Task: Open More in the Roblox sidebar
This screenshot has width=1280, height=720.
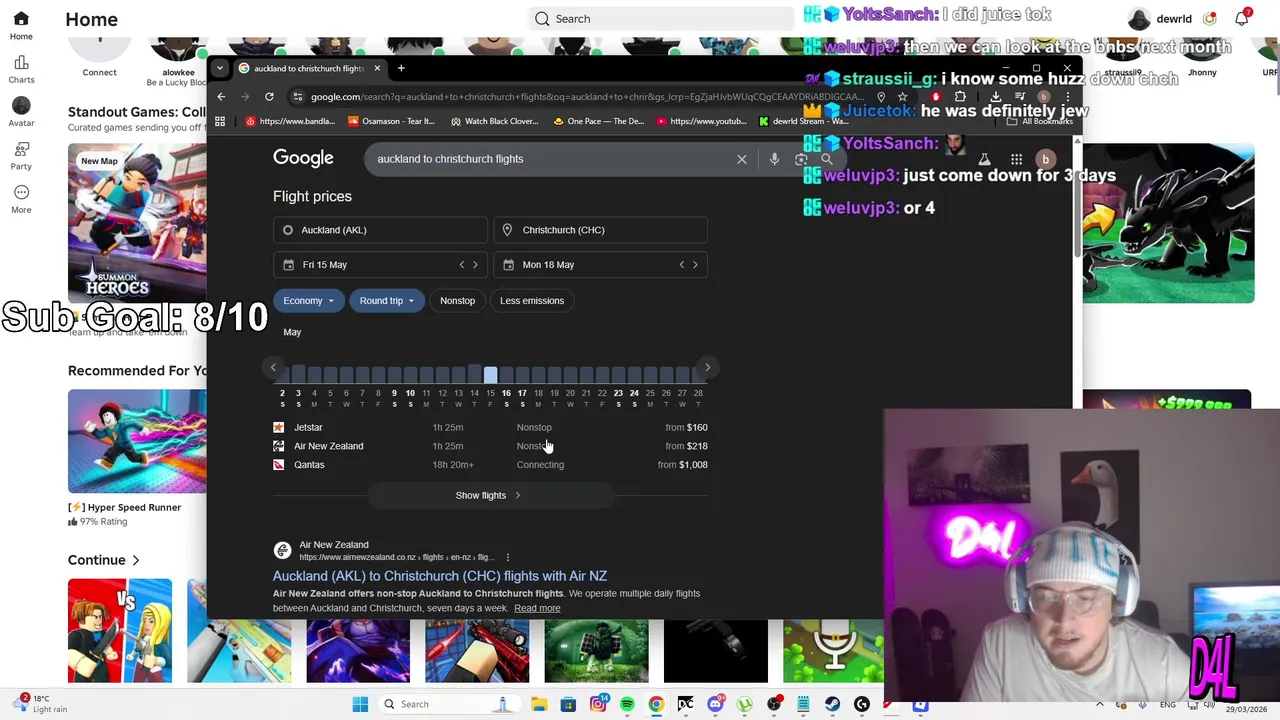Action: [x=21, y=198]
